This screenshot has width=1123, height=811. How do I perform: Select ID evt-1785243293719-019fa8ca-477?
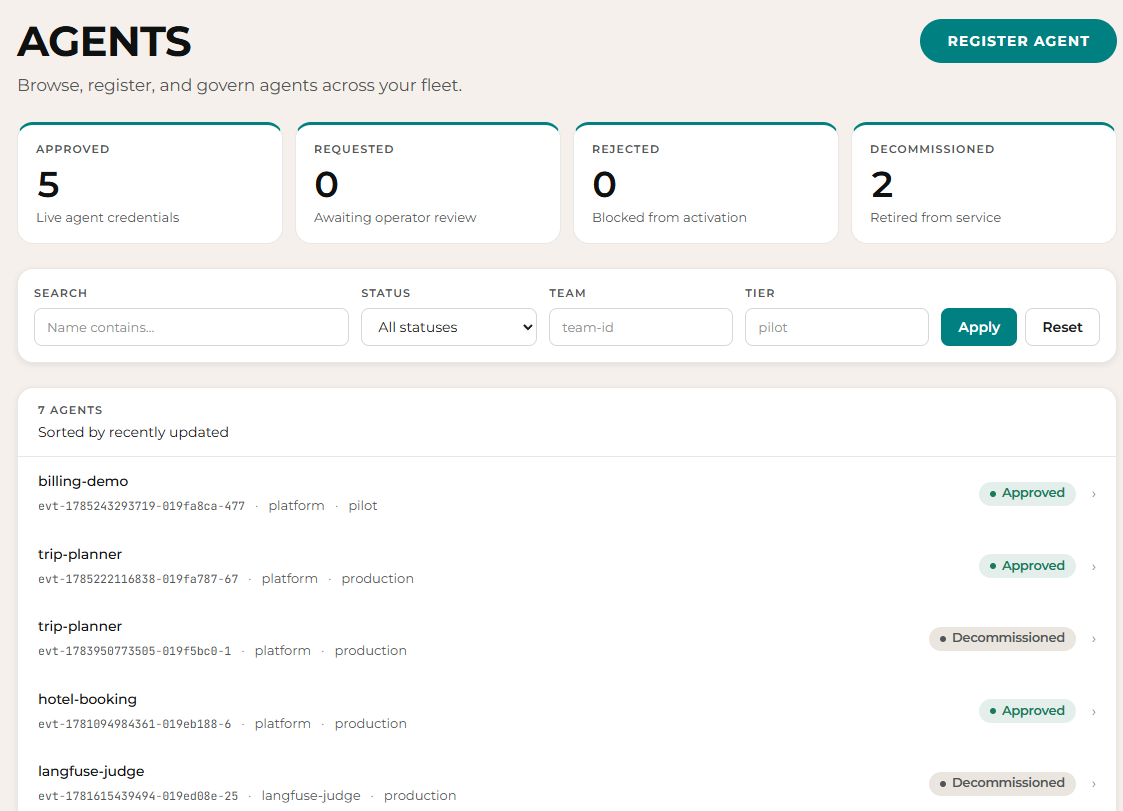tap(142, 506)
